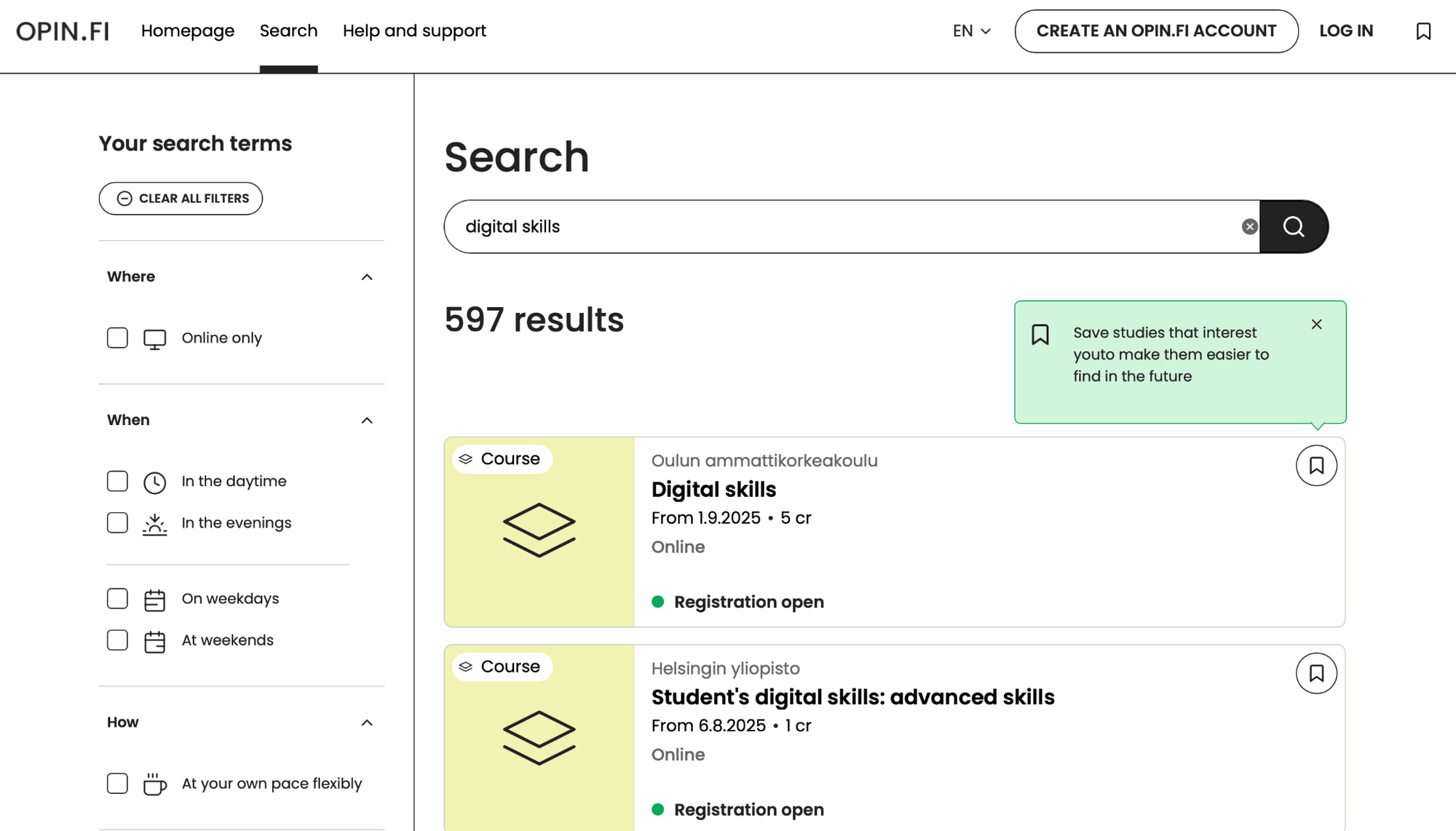1456x831 pixels.
Task: Click the monitor icon beside Online only
Action: point(154,339)
